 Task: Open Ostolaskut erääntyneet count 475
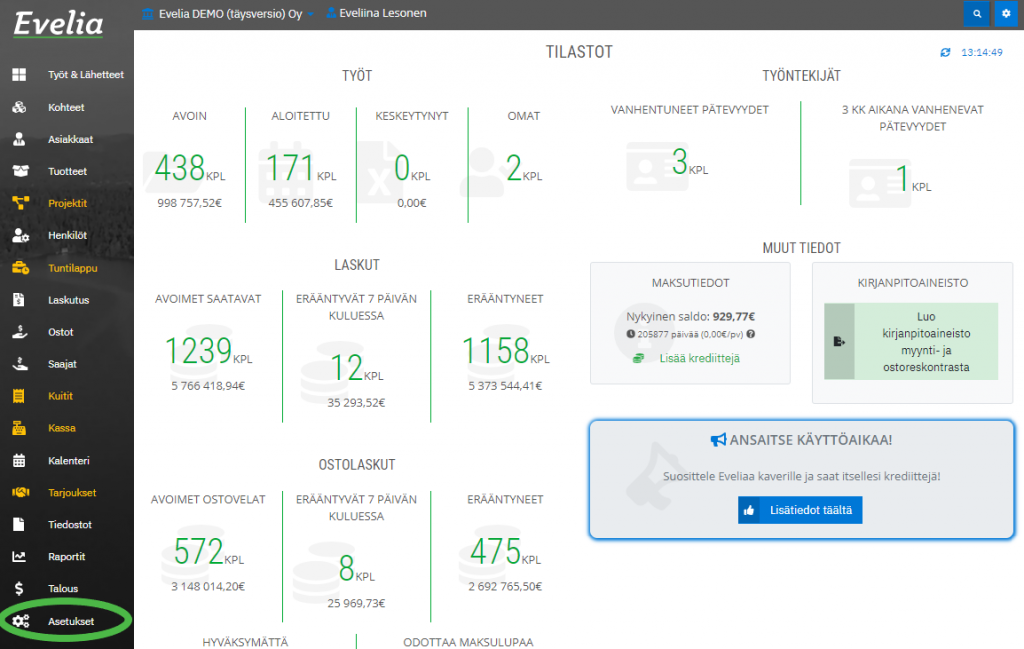coord(496,551)
